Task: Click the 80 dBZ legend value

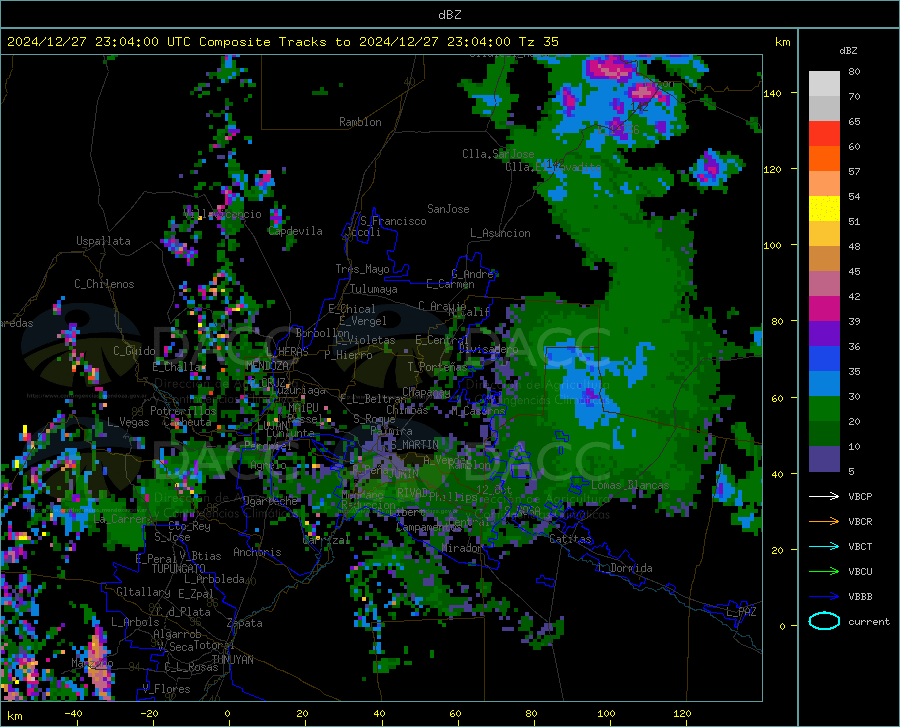Action: pos(854,72)
